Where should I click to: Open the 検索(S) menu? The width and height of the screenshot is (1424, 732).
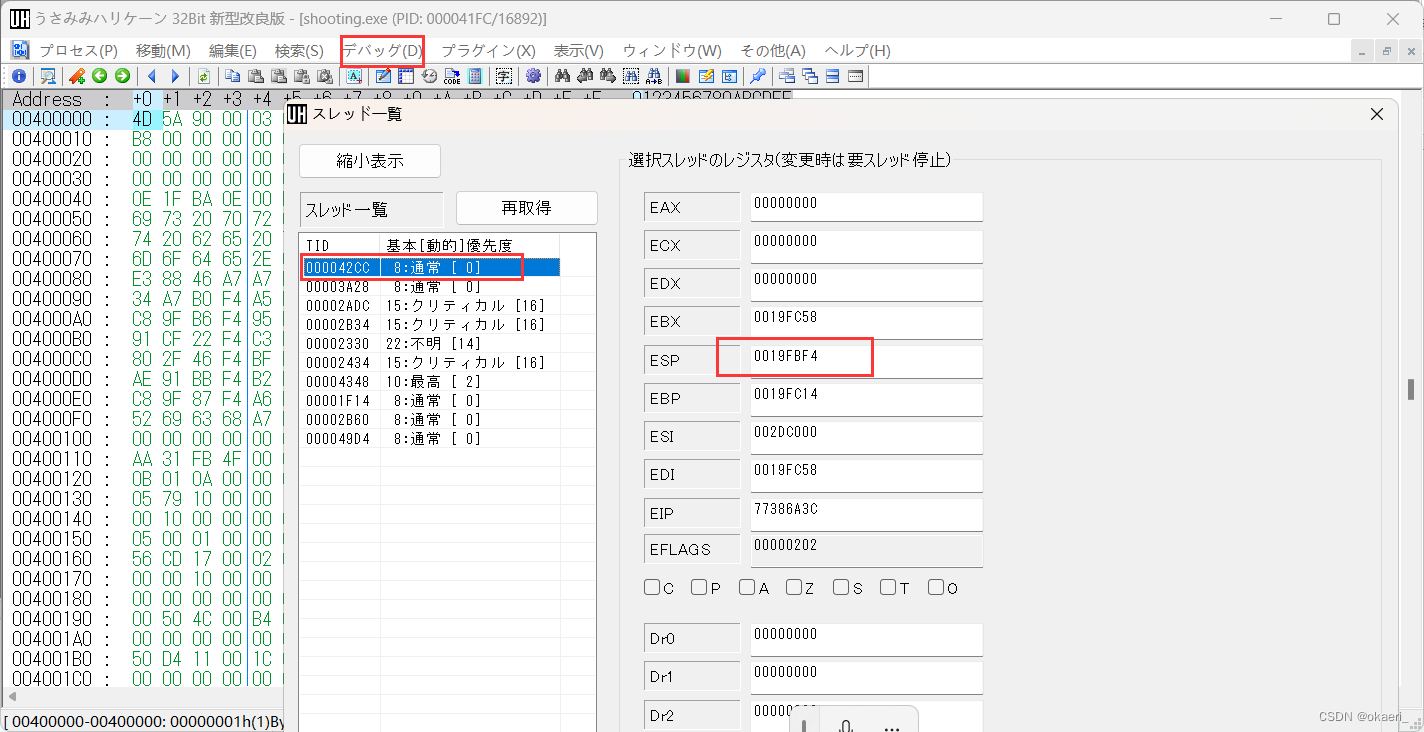coord(299,50)
